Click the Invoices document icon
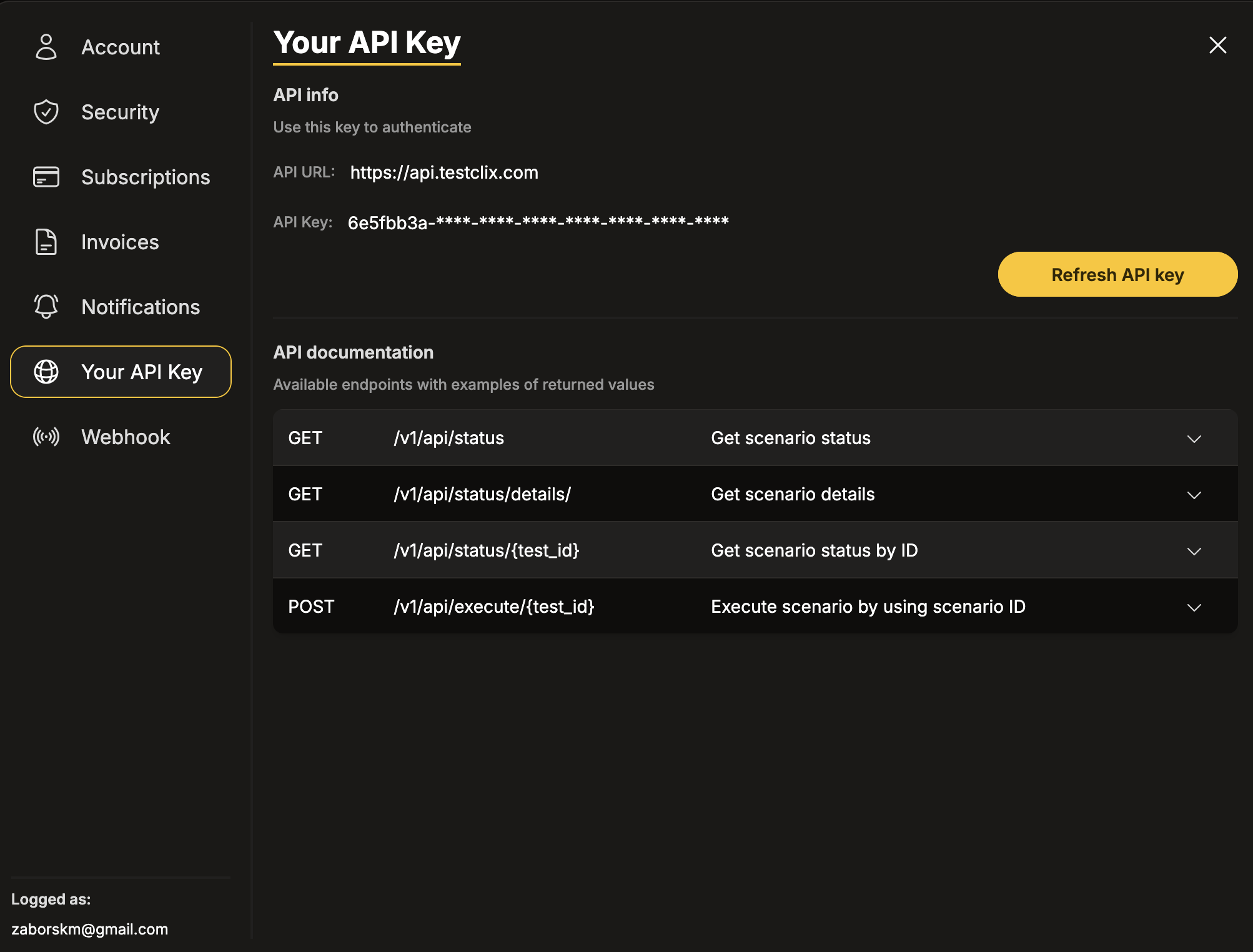This screenshot has height=952, width=1253. pyautogui.click(x=46, y=242)
